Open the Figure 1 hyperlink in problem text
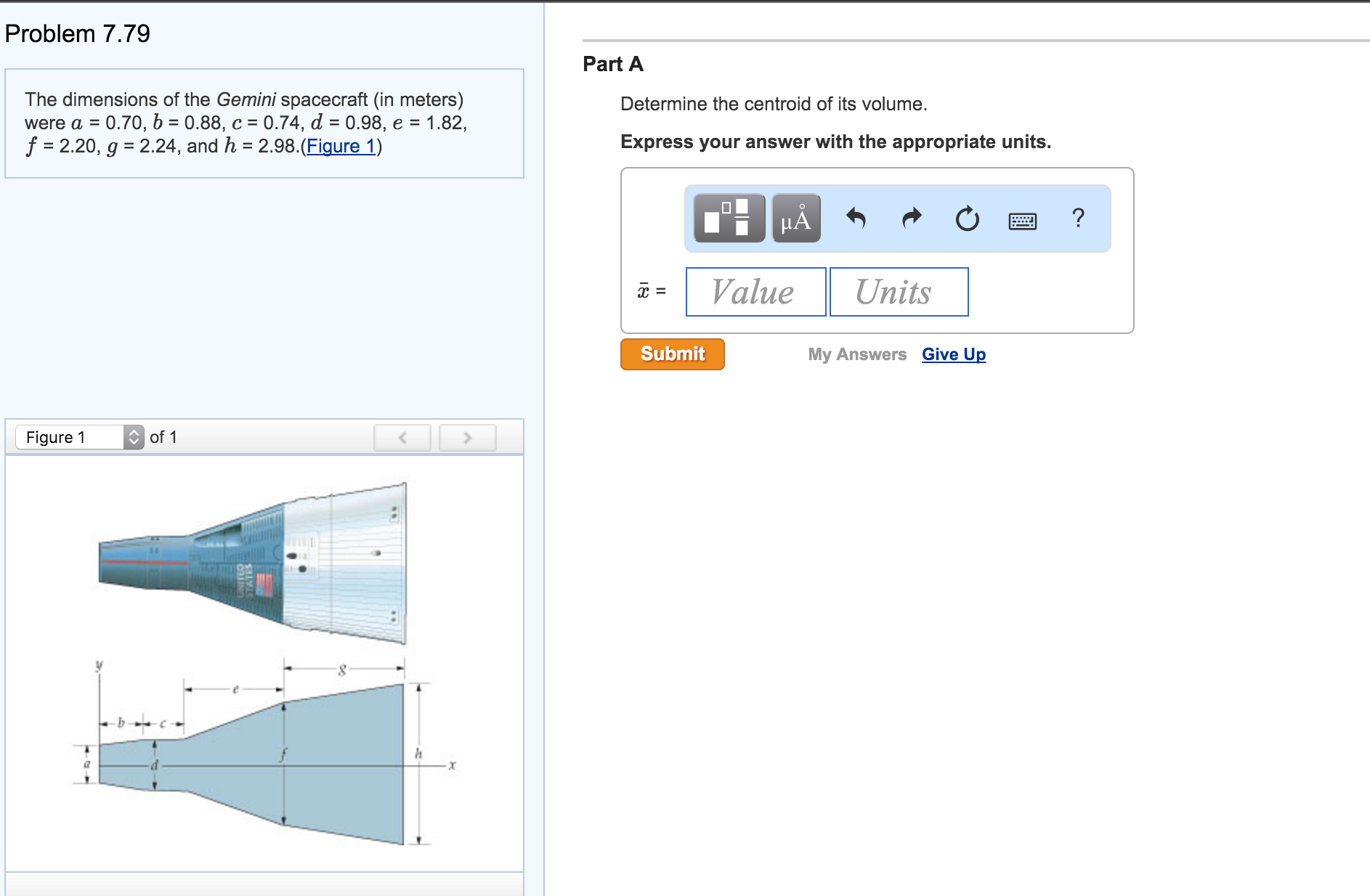Screen dimensions: 1370x896 pos(341,146)
